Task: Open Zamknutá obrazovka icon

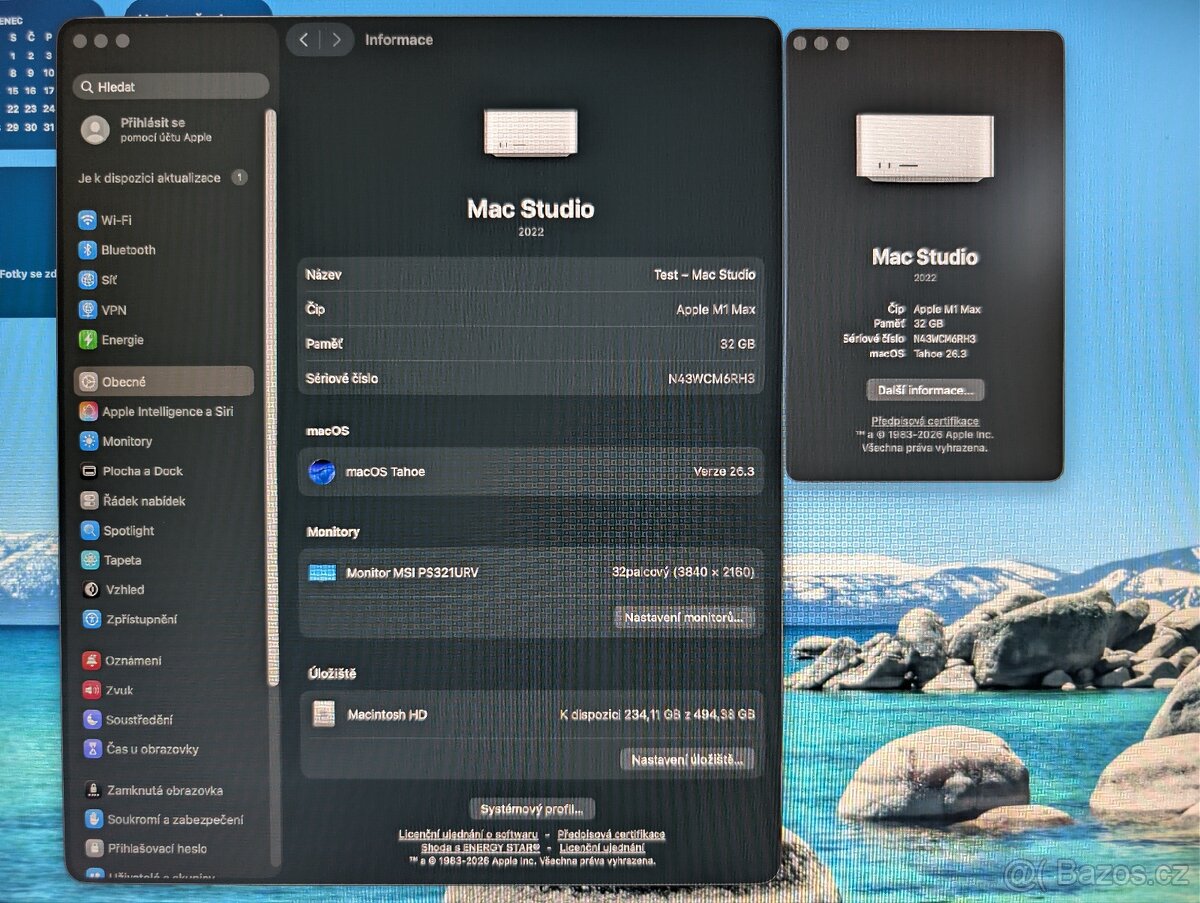Action: (x=93, y=790)
